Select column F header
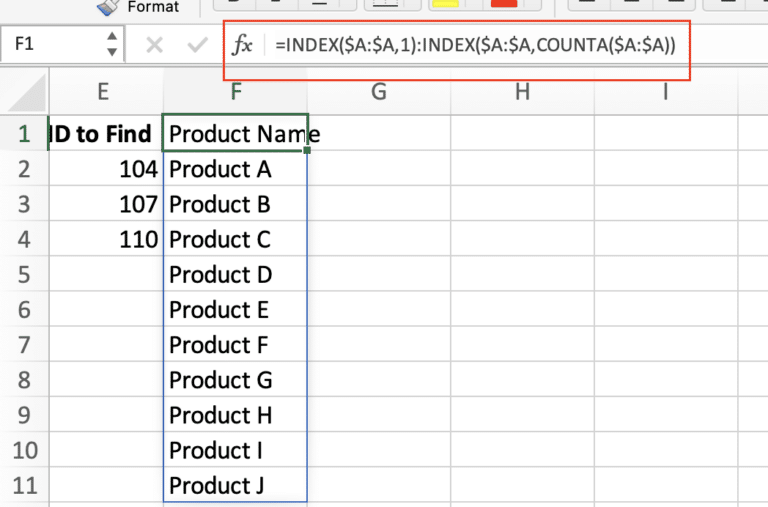 tap(235, 92)
